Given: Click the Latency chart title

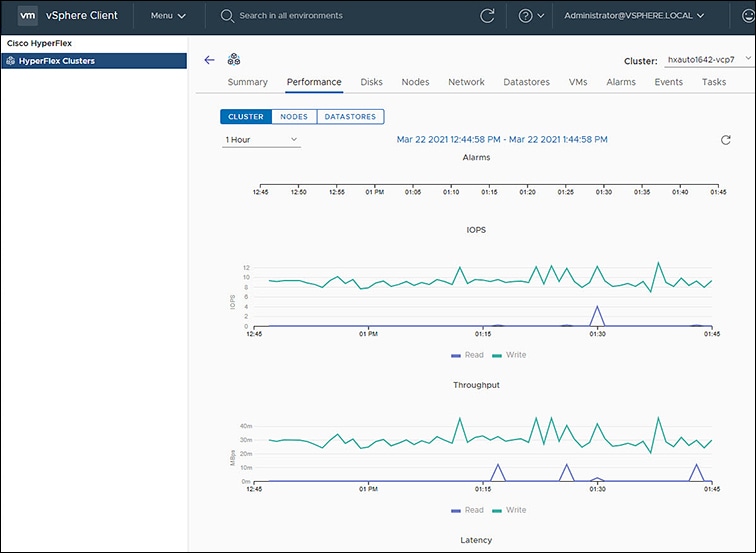Looking at the screenshot, I should (x=476, y=540).
